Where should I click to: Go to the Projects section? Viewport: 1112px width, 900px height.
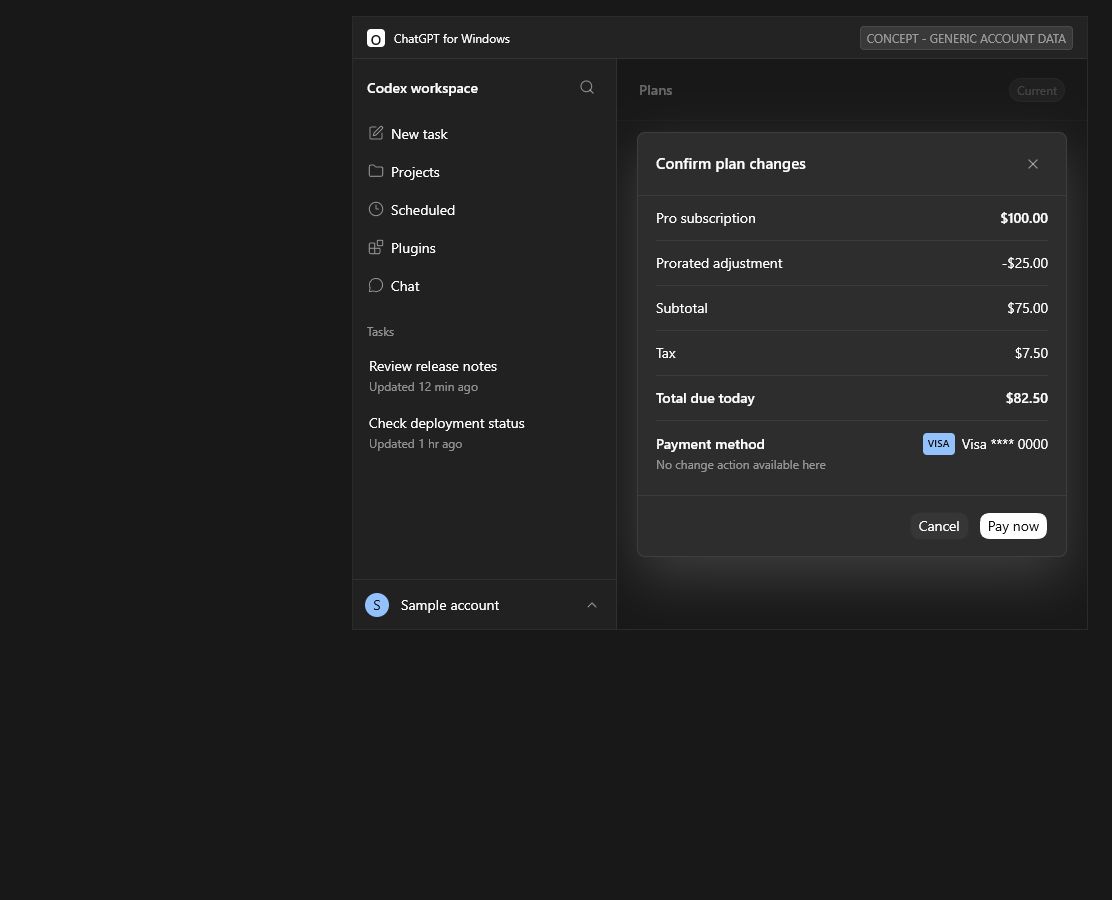(x=415, y=172)
